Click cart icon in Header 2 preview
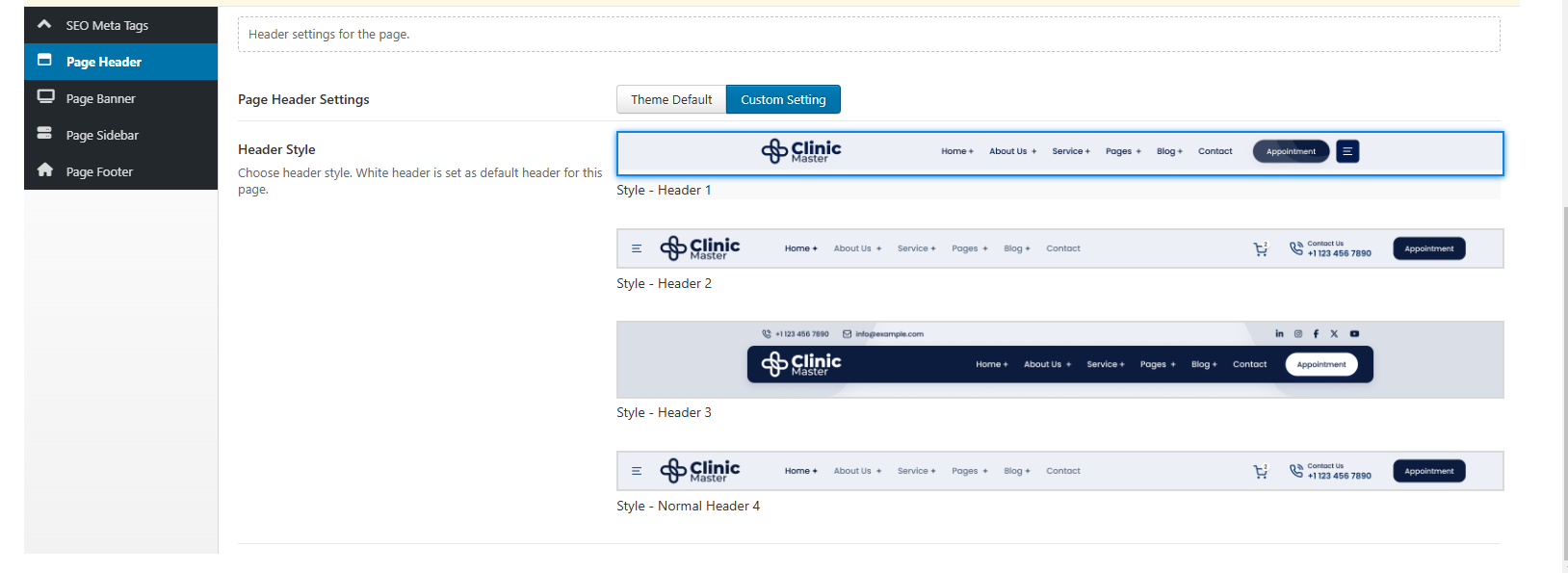The width and height of the screenshot is (1568, 573). [1260, 249]
